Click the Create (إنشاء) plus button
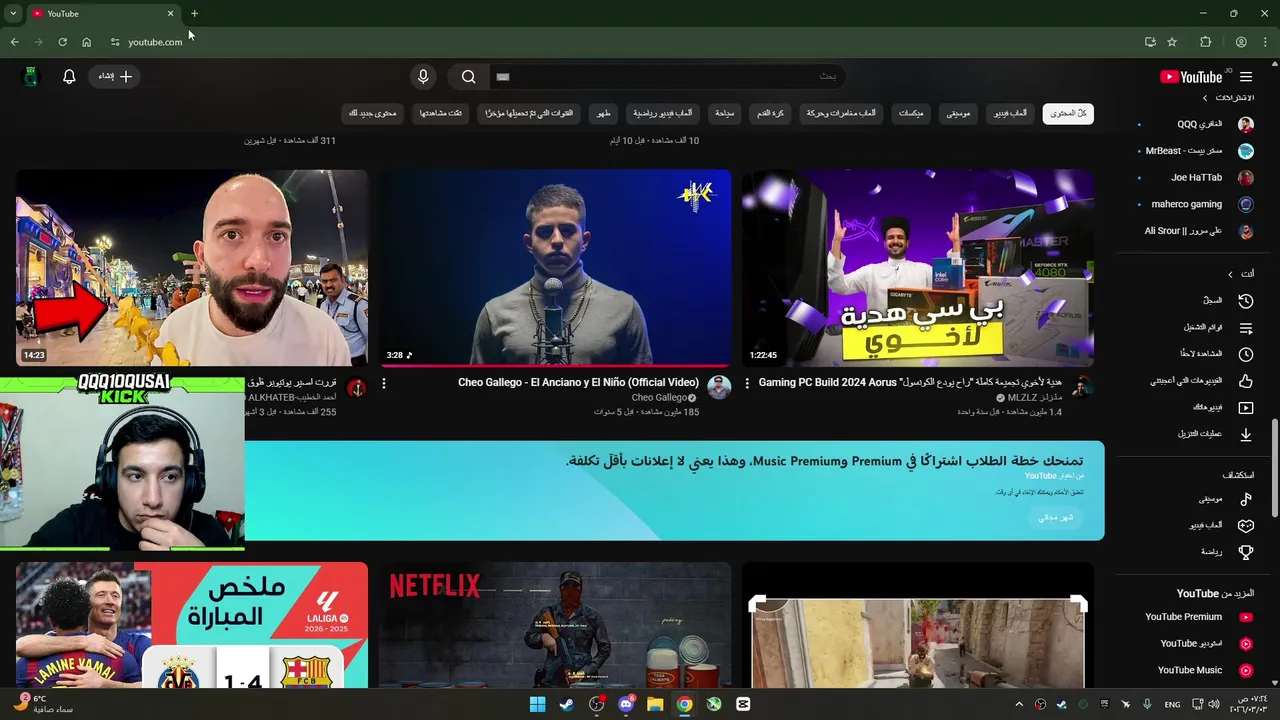The image size is (1280, 720). click(x=115, y=77)
